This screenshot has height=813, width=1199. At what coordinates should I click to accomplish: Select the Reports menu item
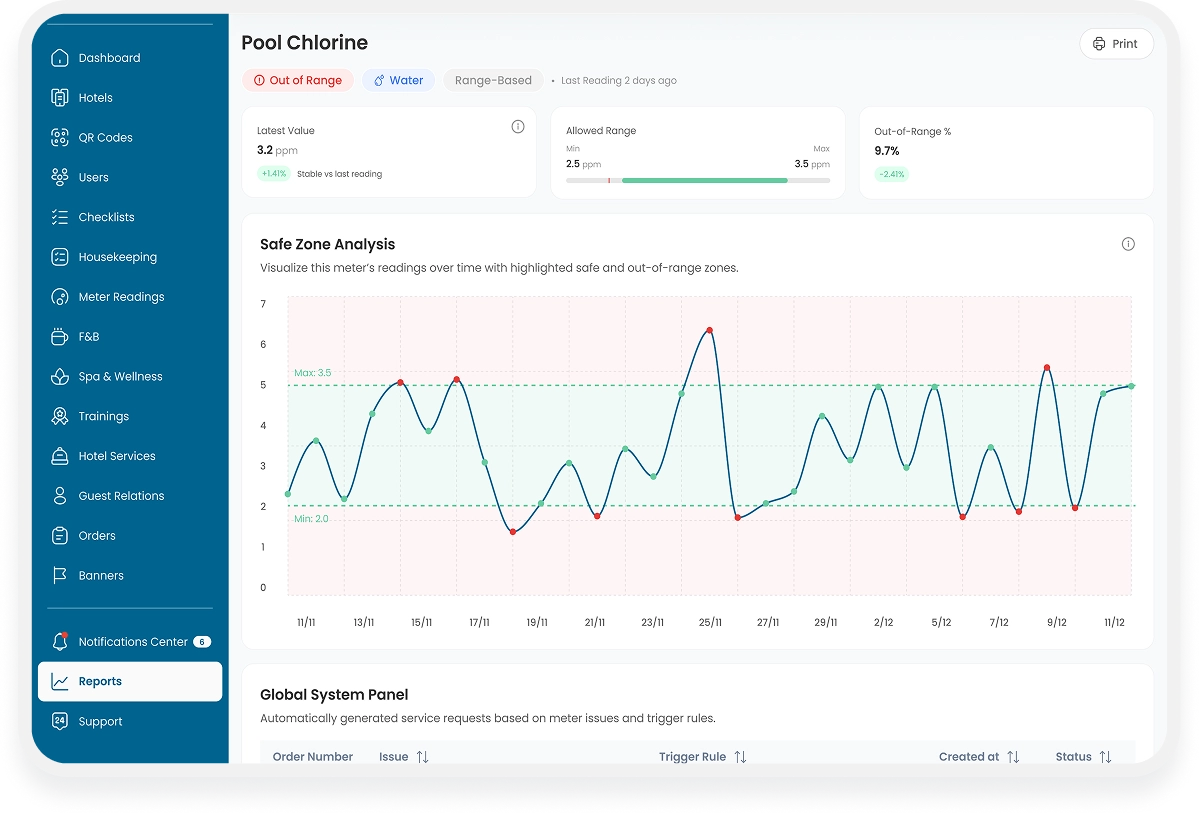(100, 681)
